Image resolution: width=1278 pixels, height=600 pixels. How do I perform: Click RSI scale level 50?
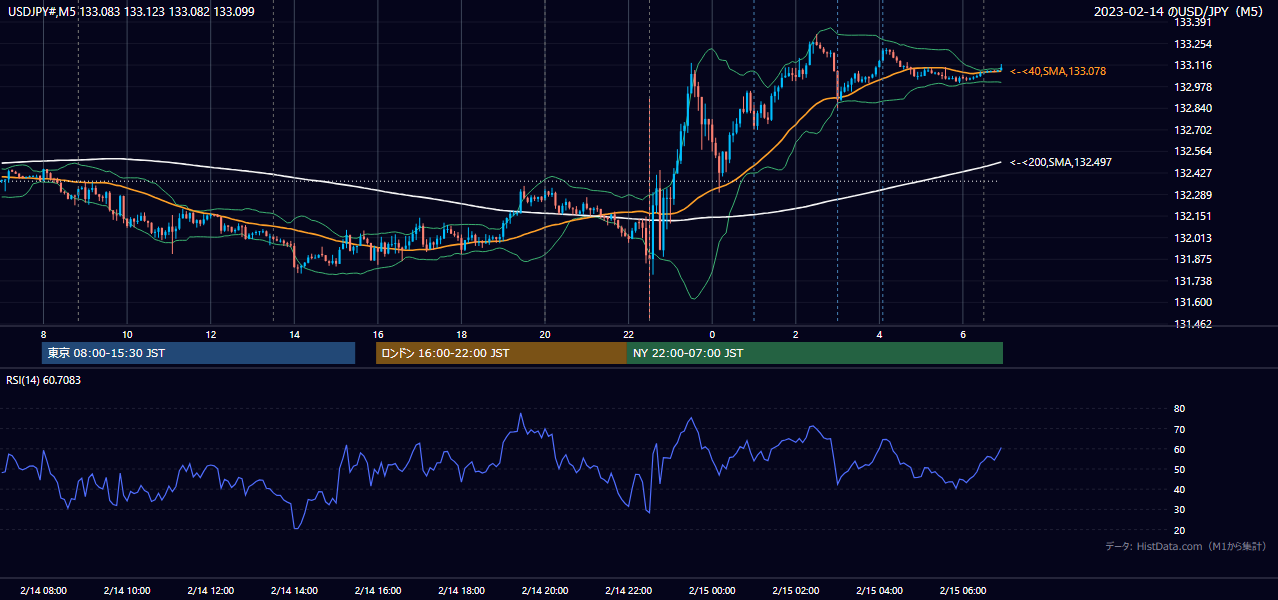point(1179,469)
